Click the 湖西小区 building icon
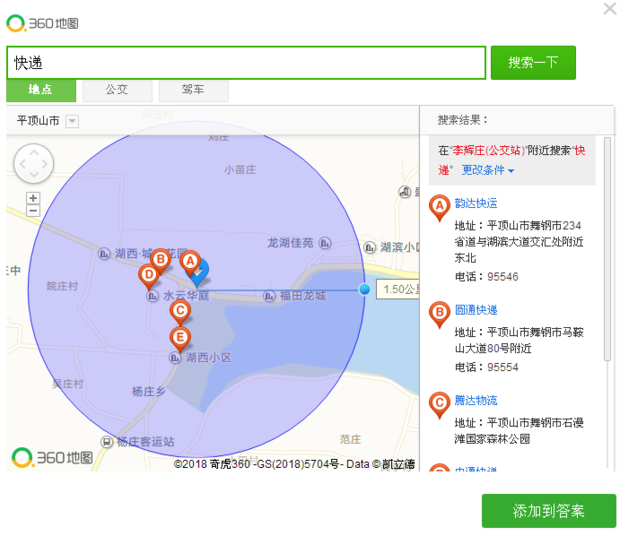620x536 pixels. coord(175,358)
